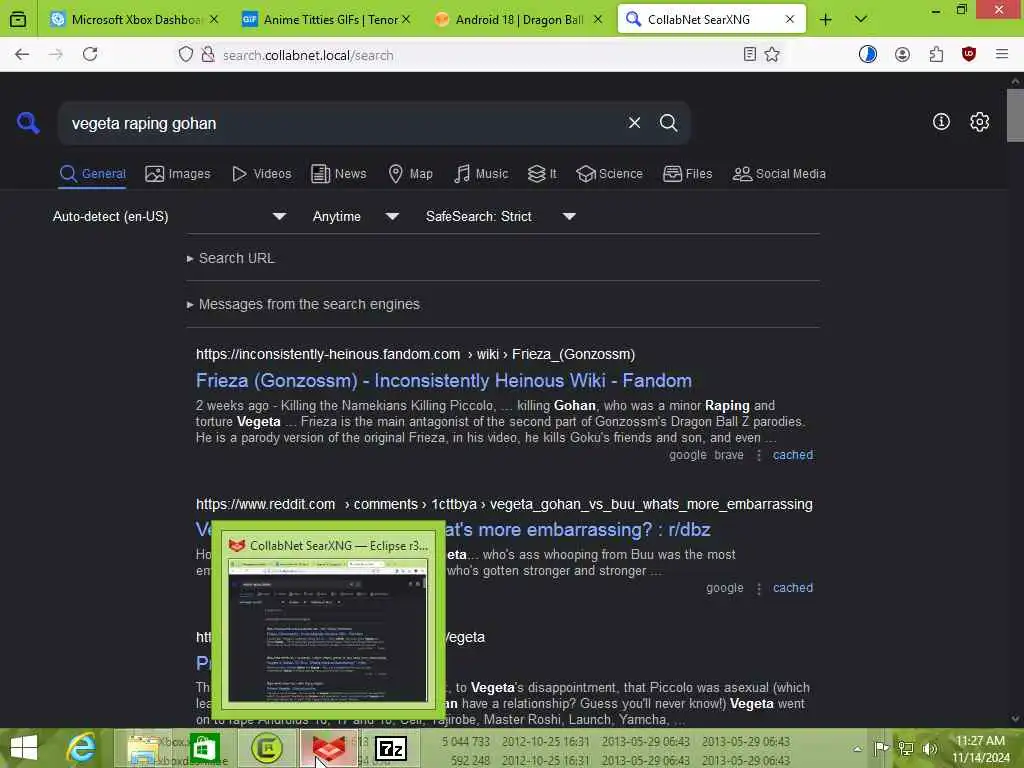Open Frieza (Gonzossm) Fandom wiki result
The width and height of the screenshot is (1024, 768).
tap(444, 380)
